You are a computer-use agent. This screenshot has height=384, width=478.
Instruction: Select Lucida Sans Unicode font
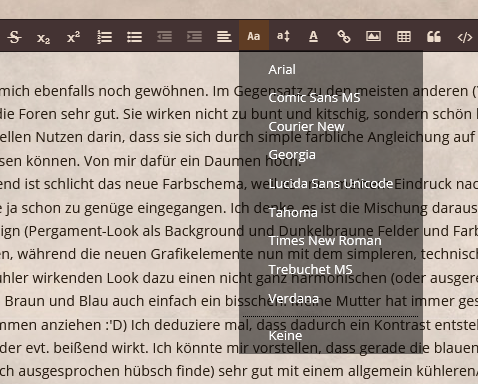pos(331,184)
